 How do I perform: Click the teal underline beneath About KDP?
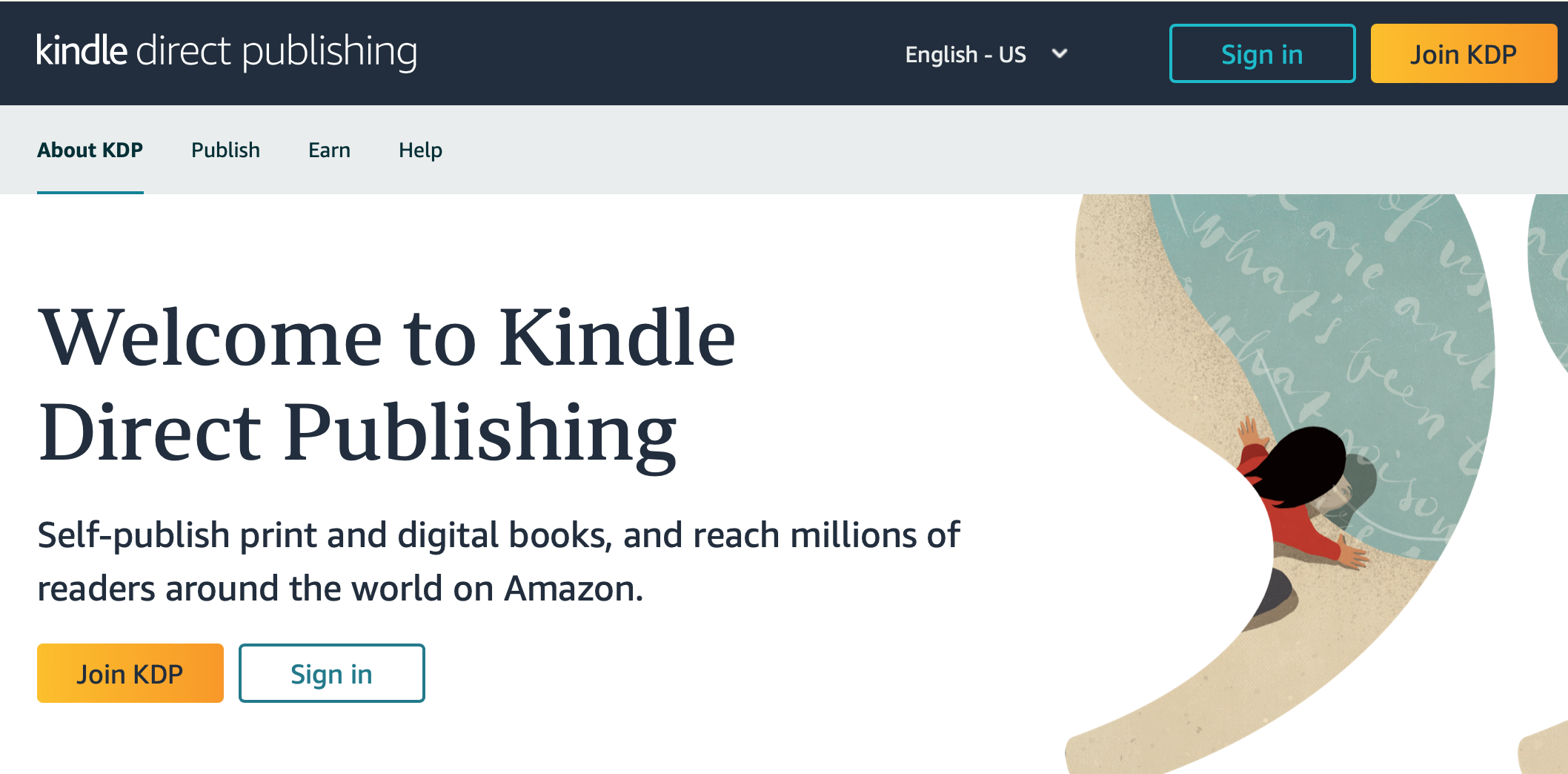pos(90,192)
